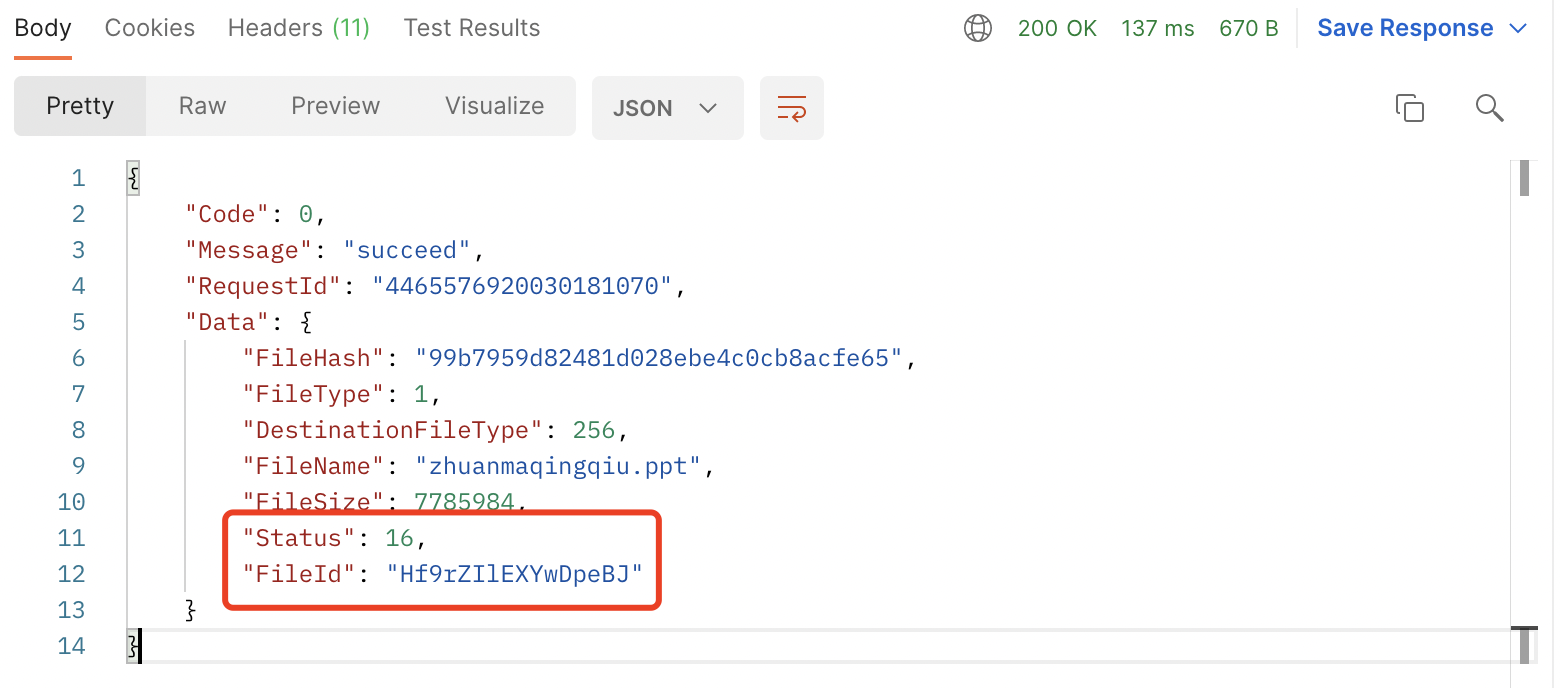Switch to Raw response view

point(202,106)
